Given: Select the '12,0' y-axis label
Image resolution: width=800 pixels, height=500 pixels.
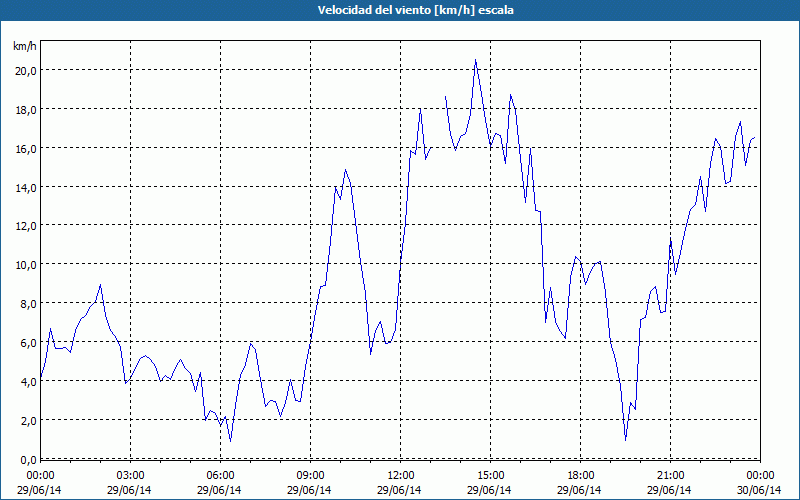Looking at the screenshot, I should [x=25, y=226].
